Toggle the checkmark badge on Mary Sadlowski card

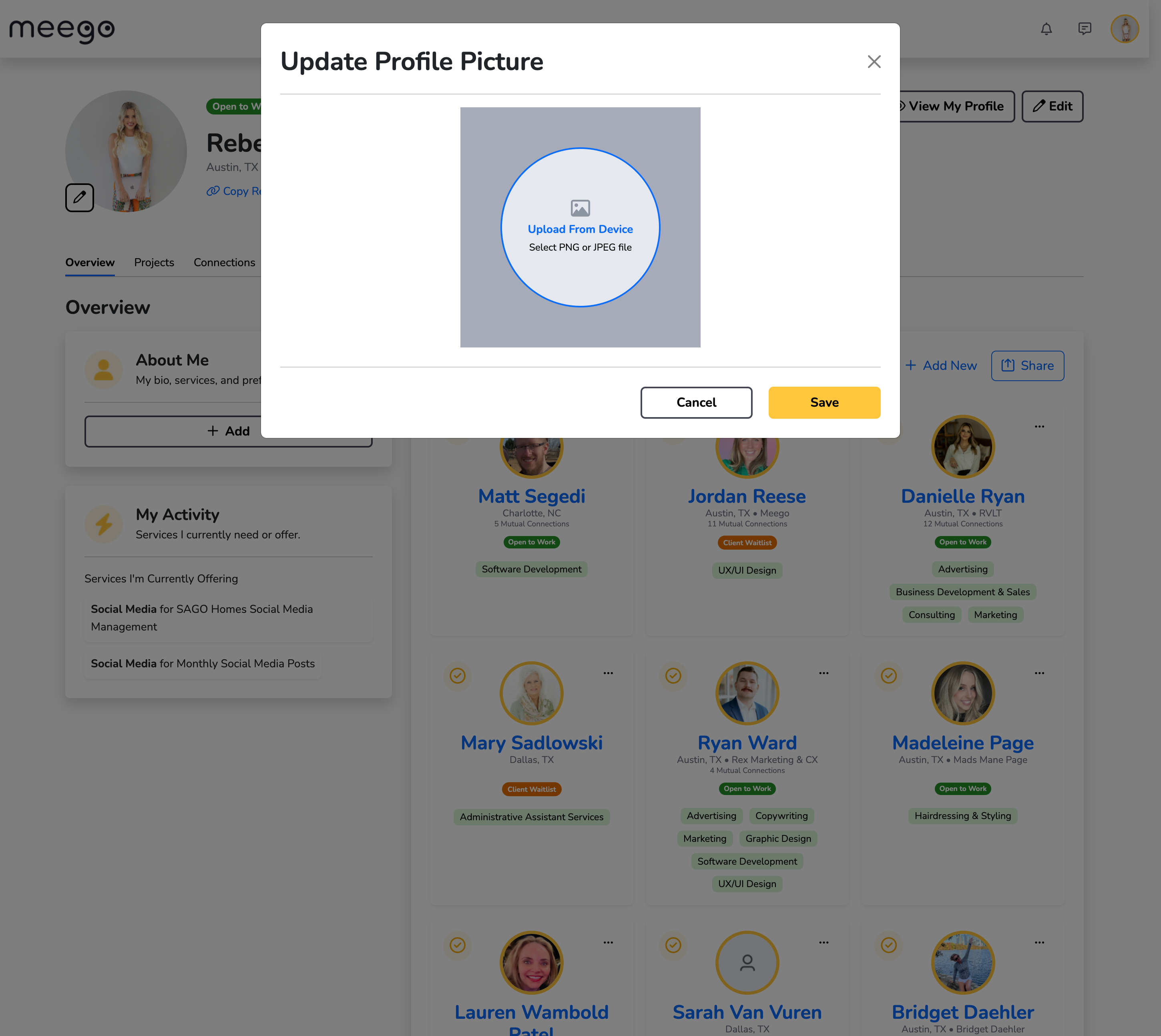pyautogui.click(x=458, y=676)
